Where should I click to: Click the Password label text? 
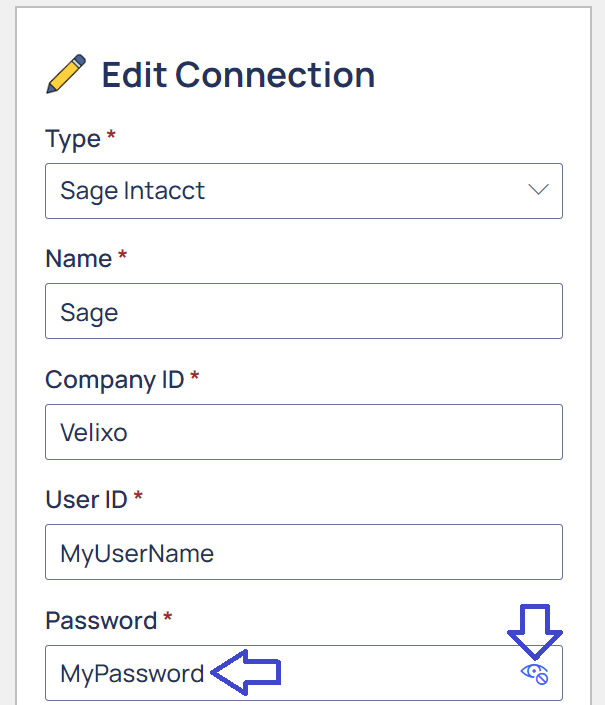(101, 620)
